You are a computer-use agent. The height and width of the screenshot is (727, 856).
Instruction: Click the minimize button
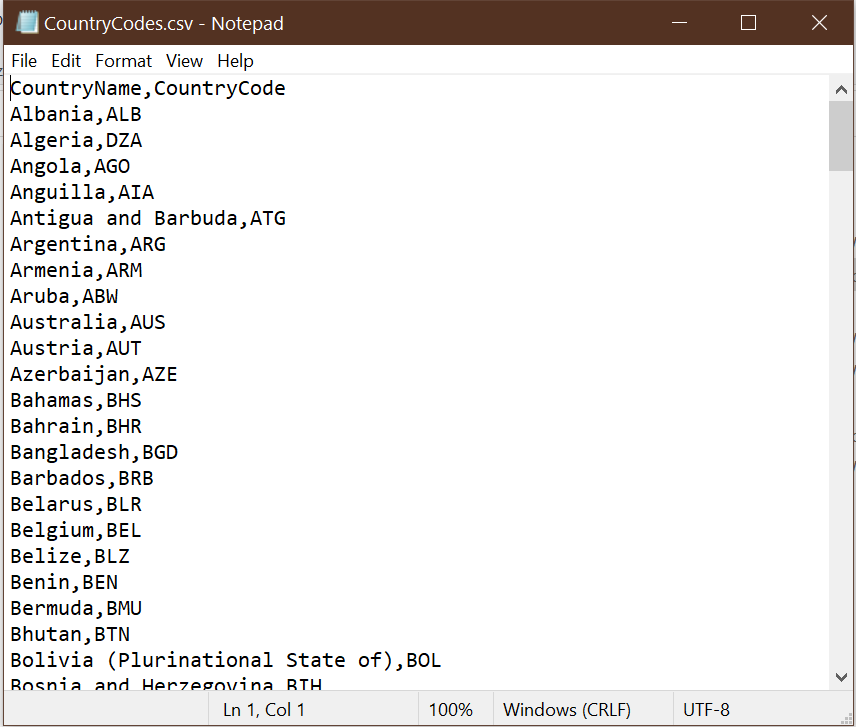click(x=679, y=22)
